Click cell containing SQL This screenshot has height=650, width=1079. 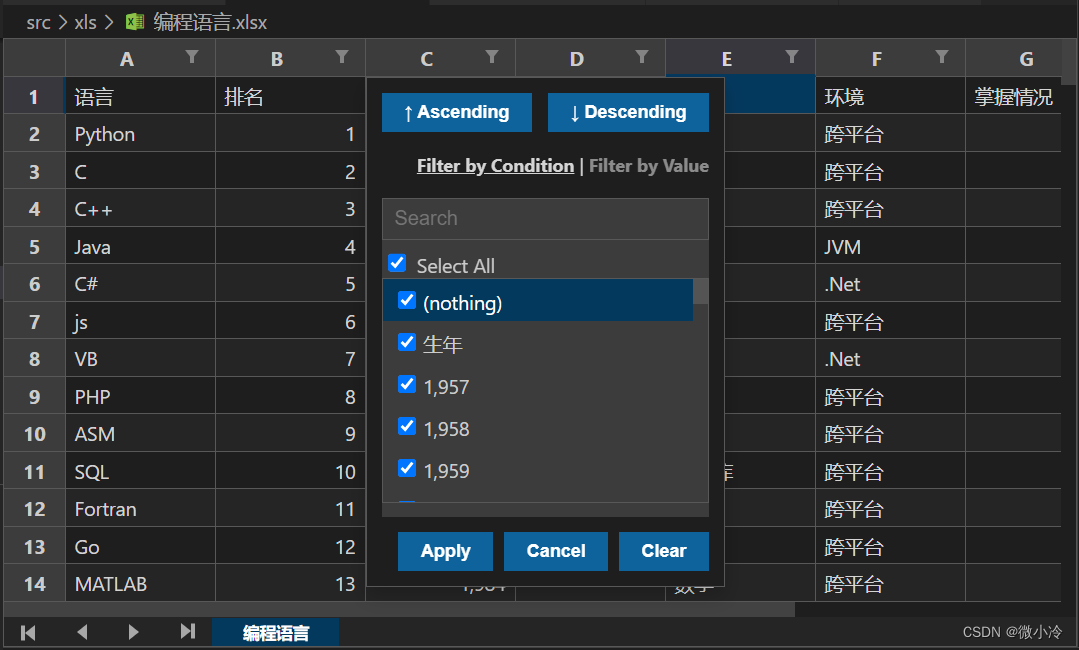click(x=140, y=472)
